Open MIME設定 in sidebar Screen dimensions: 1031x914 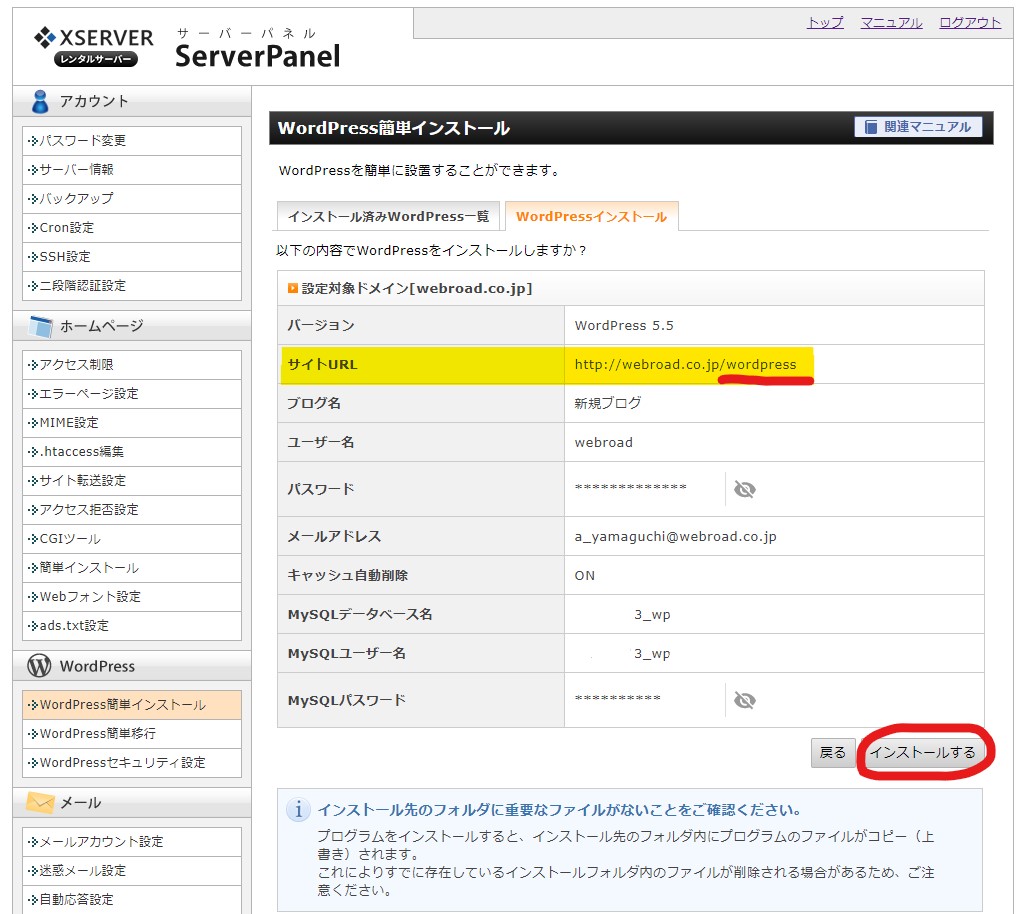pyautogui.click(x=132, y=423)
